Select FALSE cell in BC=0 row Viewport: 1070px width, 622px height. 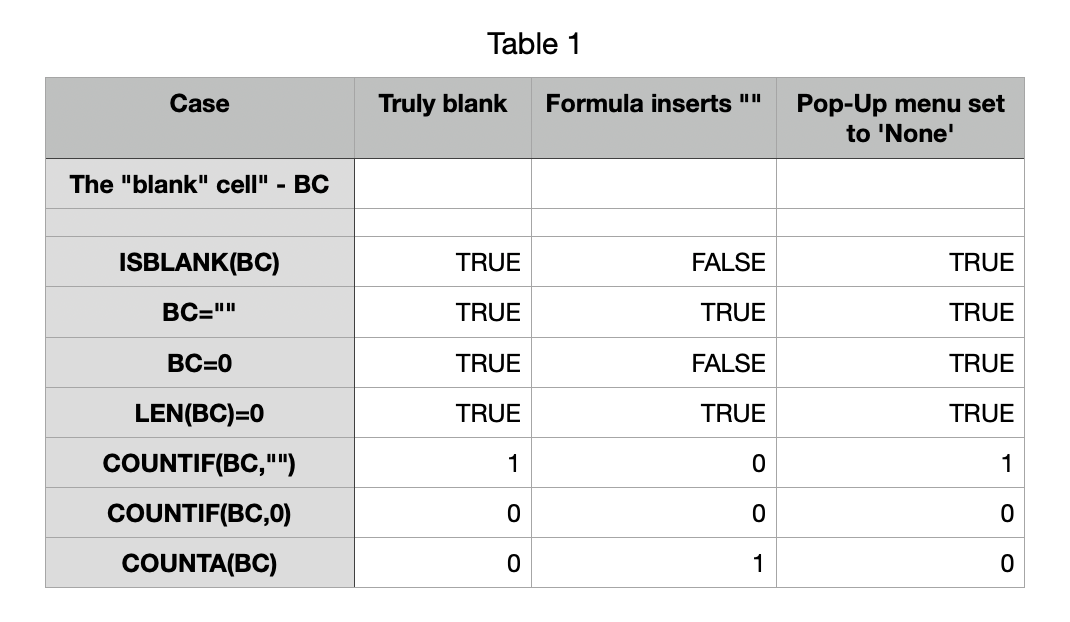[x=728, y=363]
